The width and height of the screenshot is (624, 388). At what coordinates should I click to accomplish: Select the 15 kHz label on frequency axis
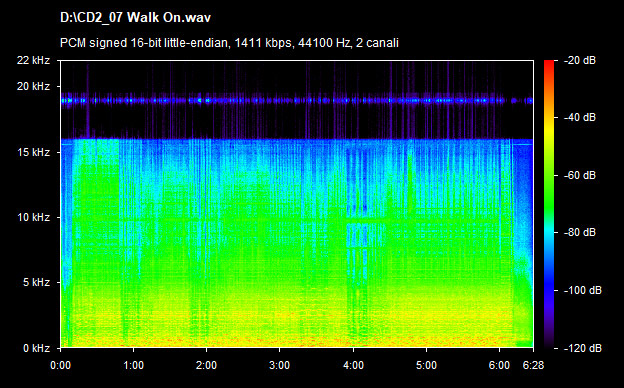tap(33, 152)
